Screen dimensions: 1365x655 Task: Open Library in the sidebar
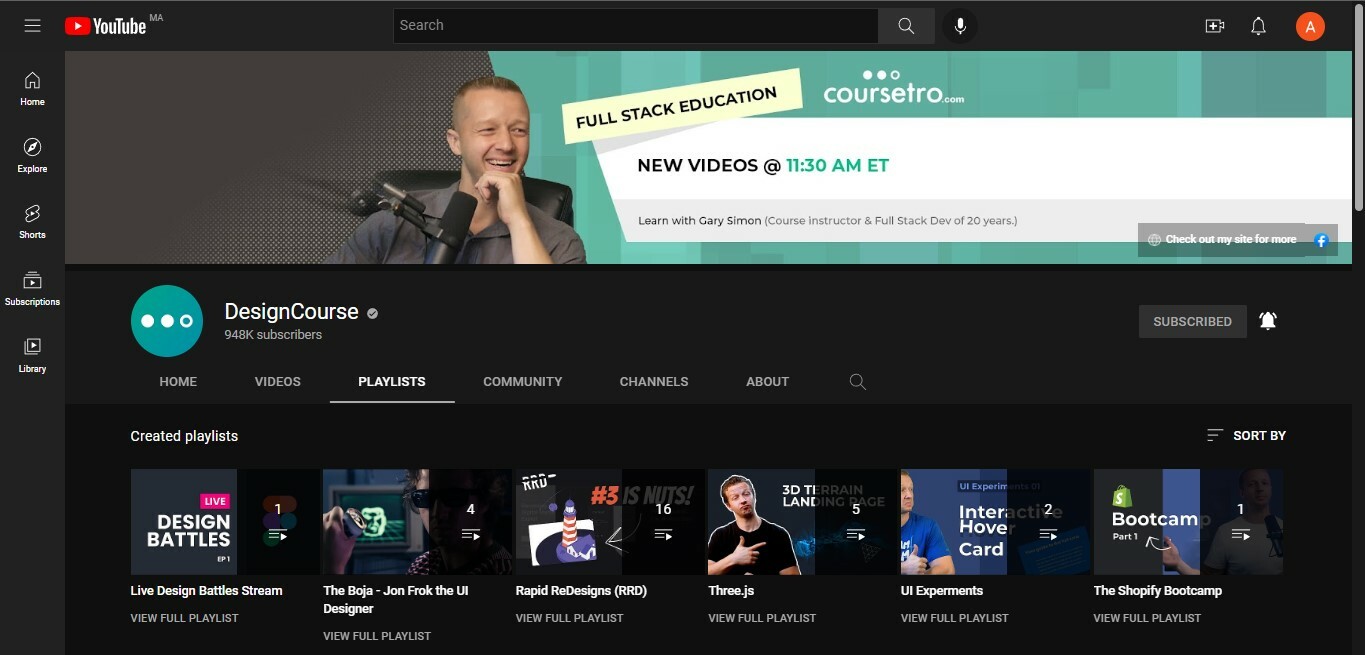(32, 355)
